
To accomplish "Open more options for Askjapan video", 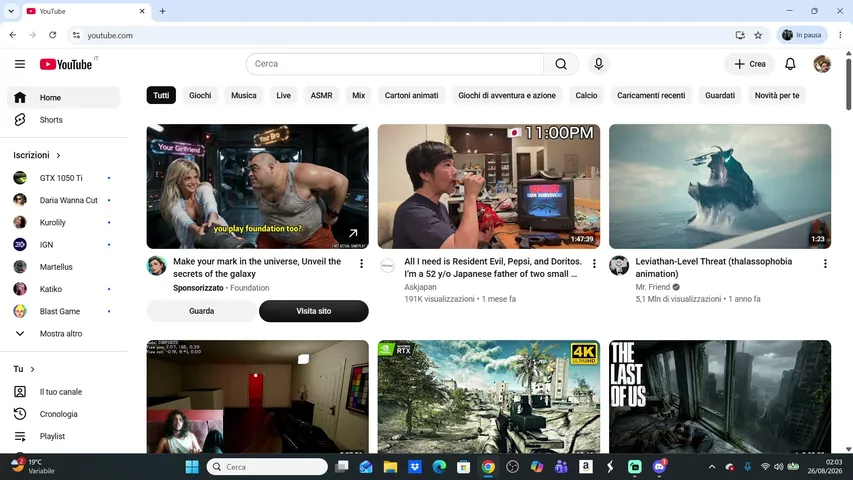I will [594, 264].
